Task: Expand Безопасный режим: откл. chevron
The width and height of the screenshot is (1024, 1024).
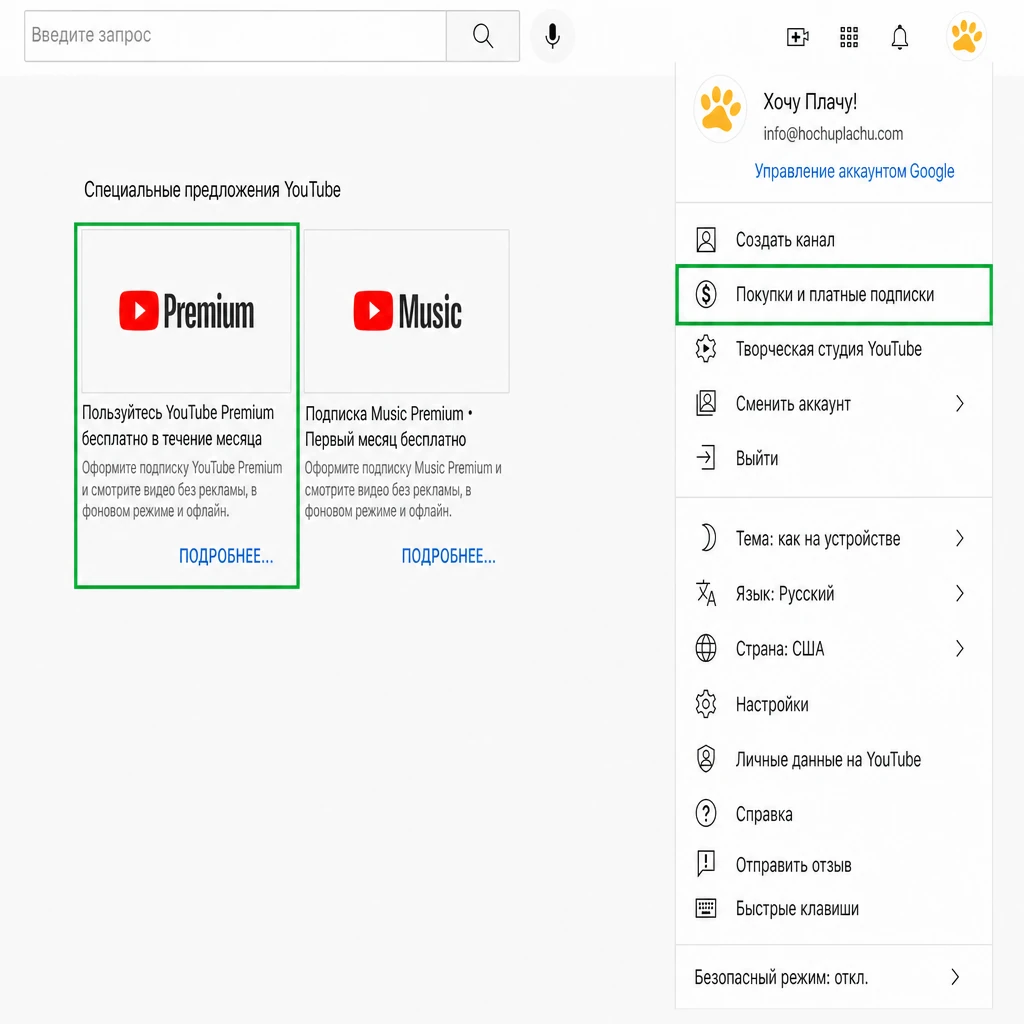Action: click(955, 977)
